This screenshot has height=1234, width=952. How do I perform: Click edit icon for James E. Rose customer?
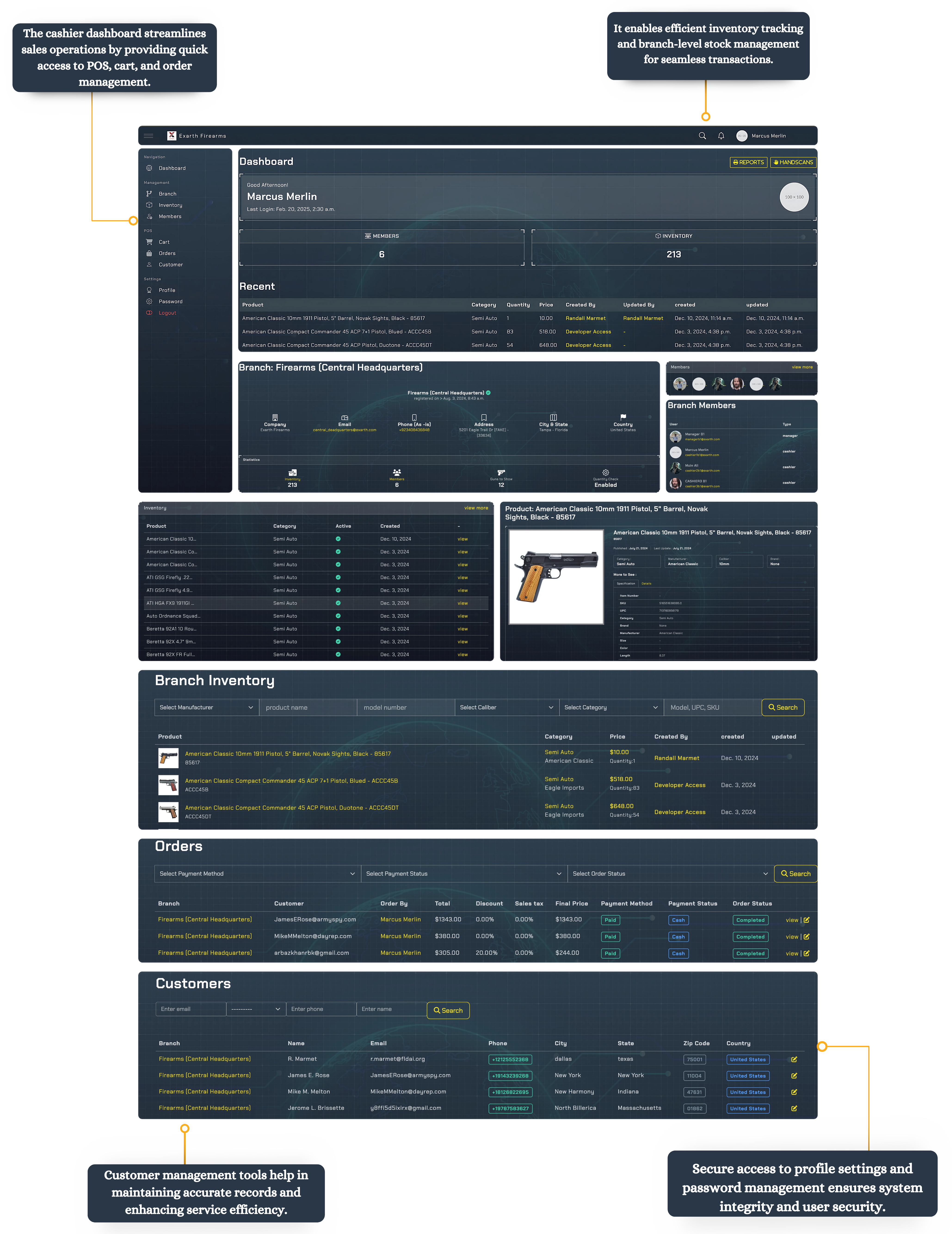pyautogui.click(x=794, y=1076)
